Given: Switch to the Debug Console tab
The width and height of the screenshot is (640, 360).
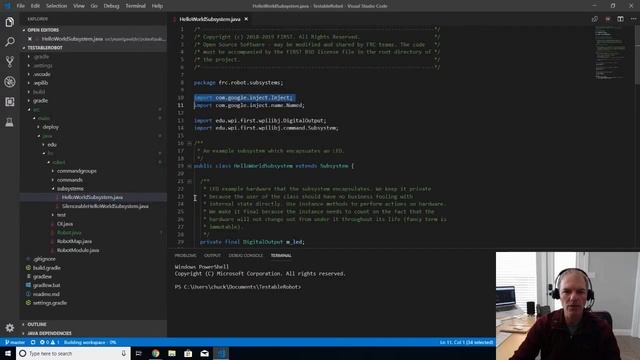Looking at the screenshot, I should tap(246, 256).
